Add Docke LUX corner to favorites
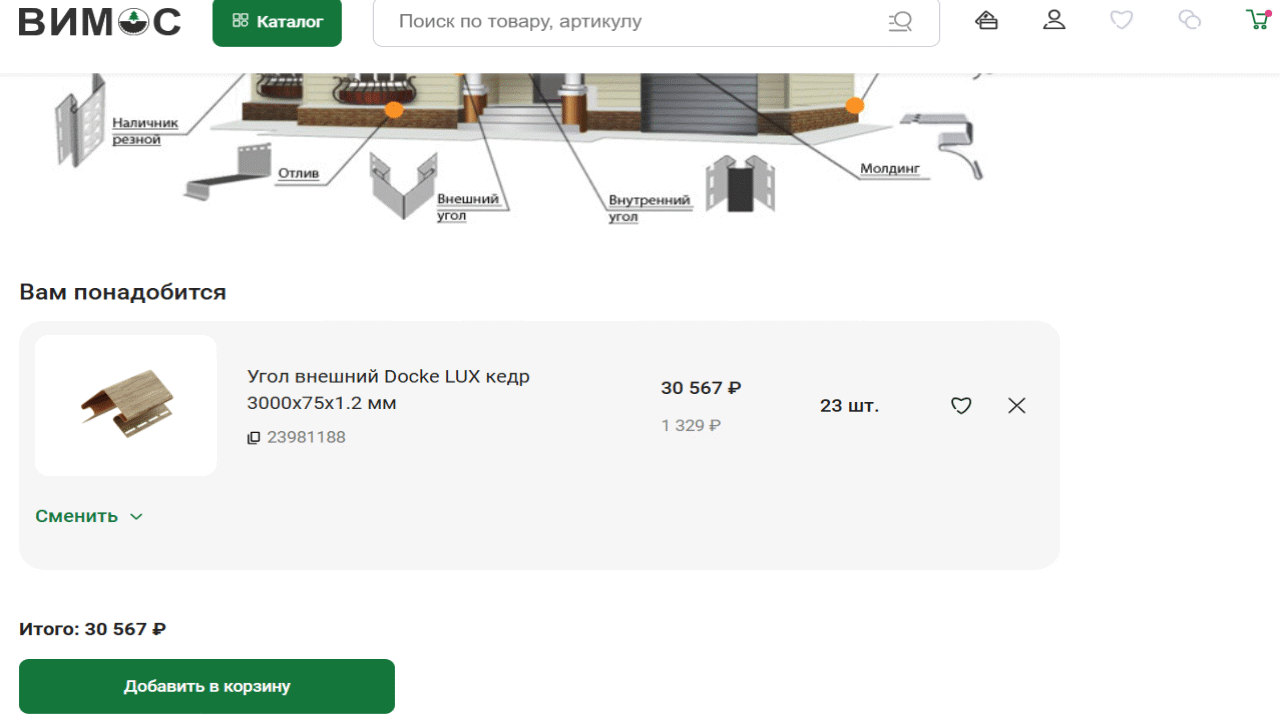Screen dimensions: 1280x720 [x=961, y=406]
